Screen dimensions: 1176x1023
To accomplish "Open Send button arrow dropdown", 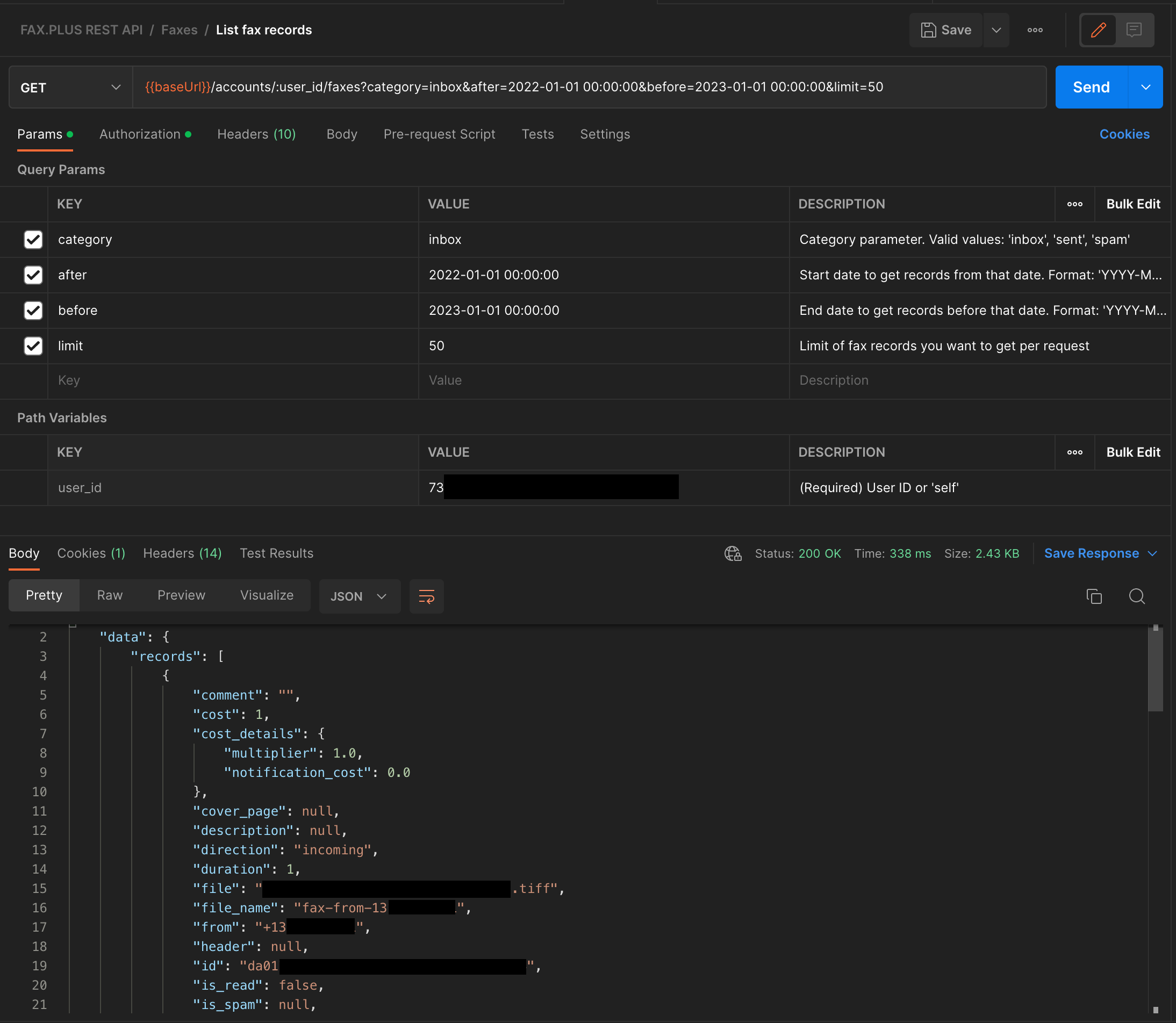I will click(1145, 88).
